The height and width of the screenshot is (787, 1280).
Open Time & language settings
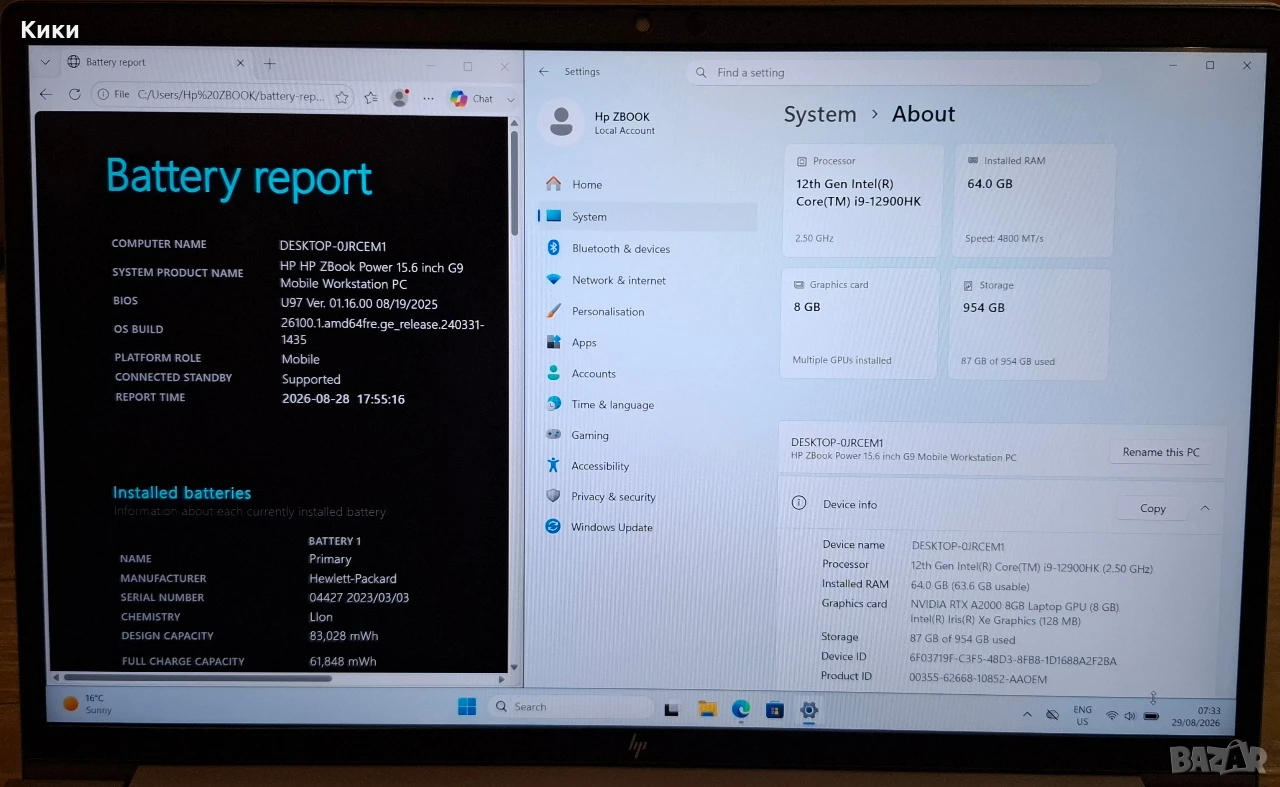tap(647, 404)
